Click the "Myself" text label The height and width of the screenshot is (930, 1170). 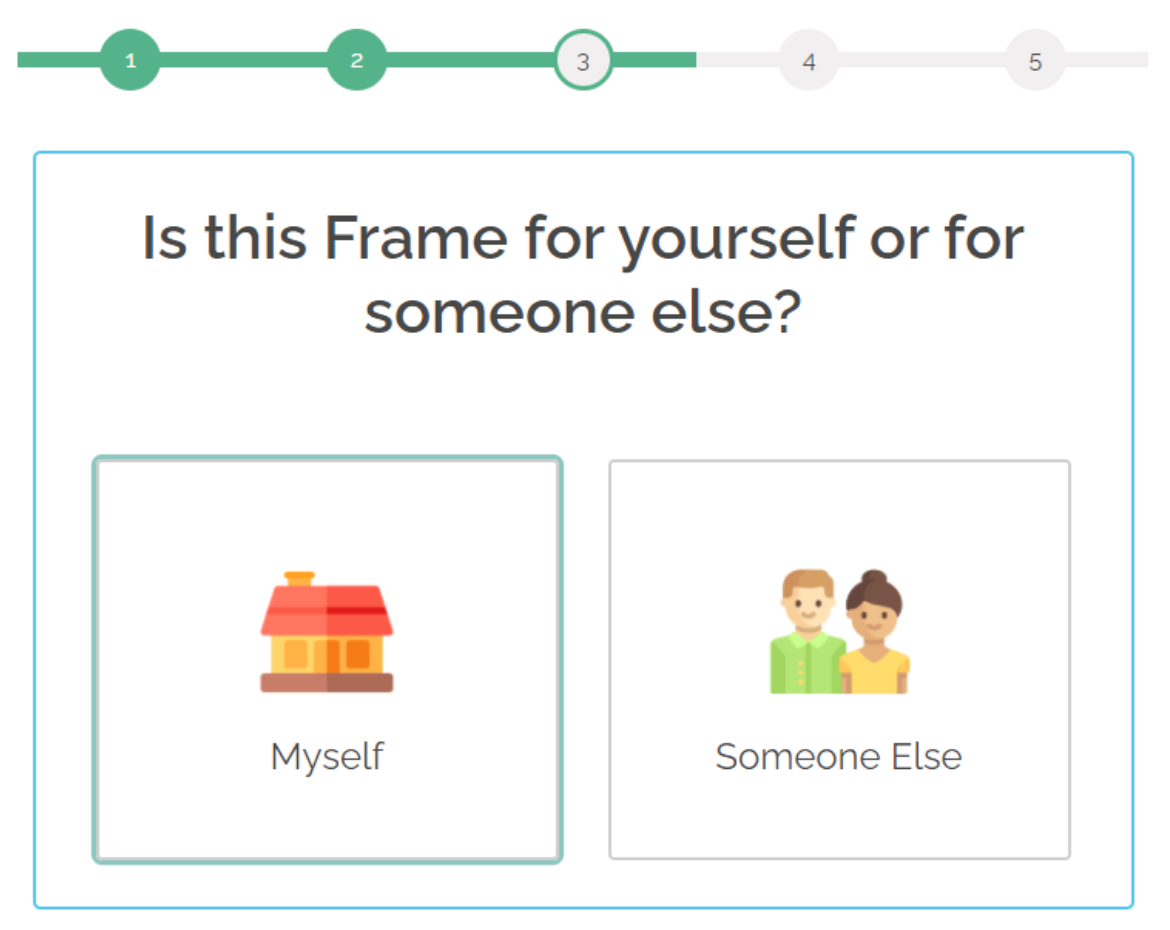327,756
